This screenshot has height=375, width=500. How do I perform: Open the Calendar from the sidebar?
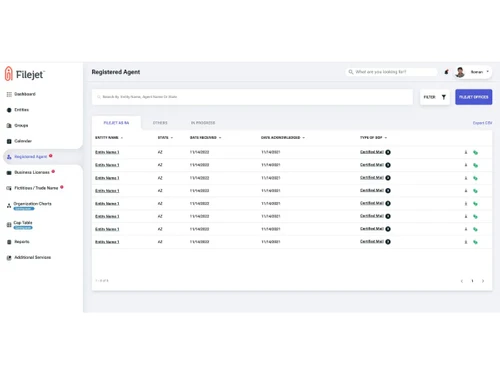tap(19, 141)
